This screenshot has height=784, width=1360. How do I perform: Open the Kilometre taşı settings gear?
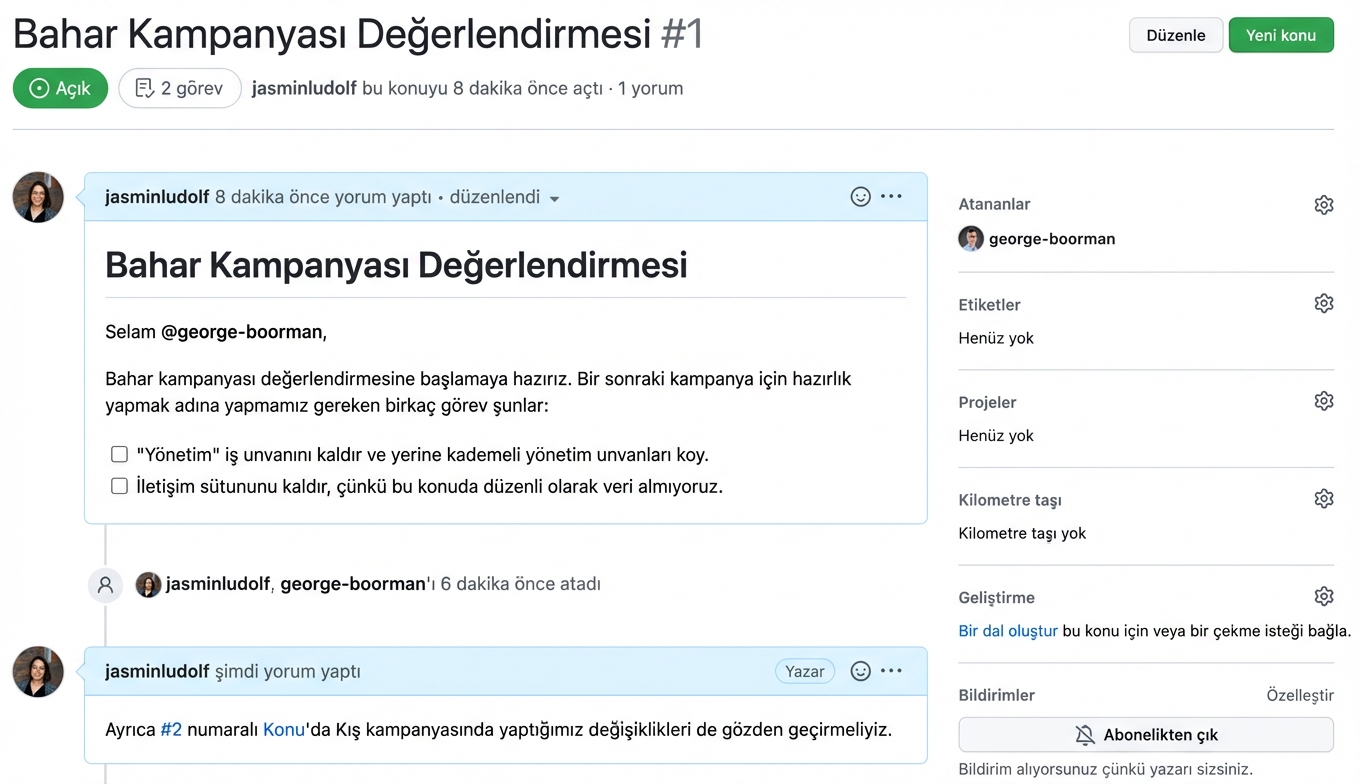click(1324, 498)
